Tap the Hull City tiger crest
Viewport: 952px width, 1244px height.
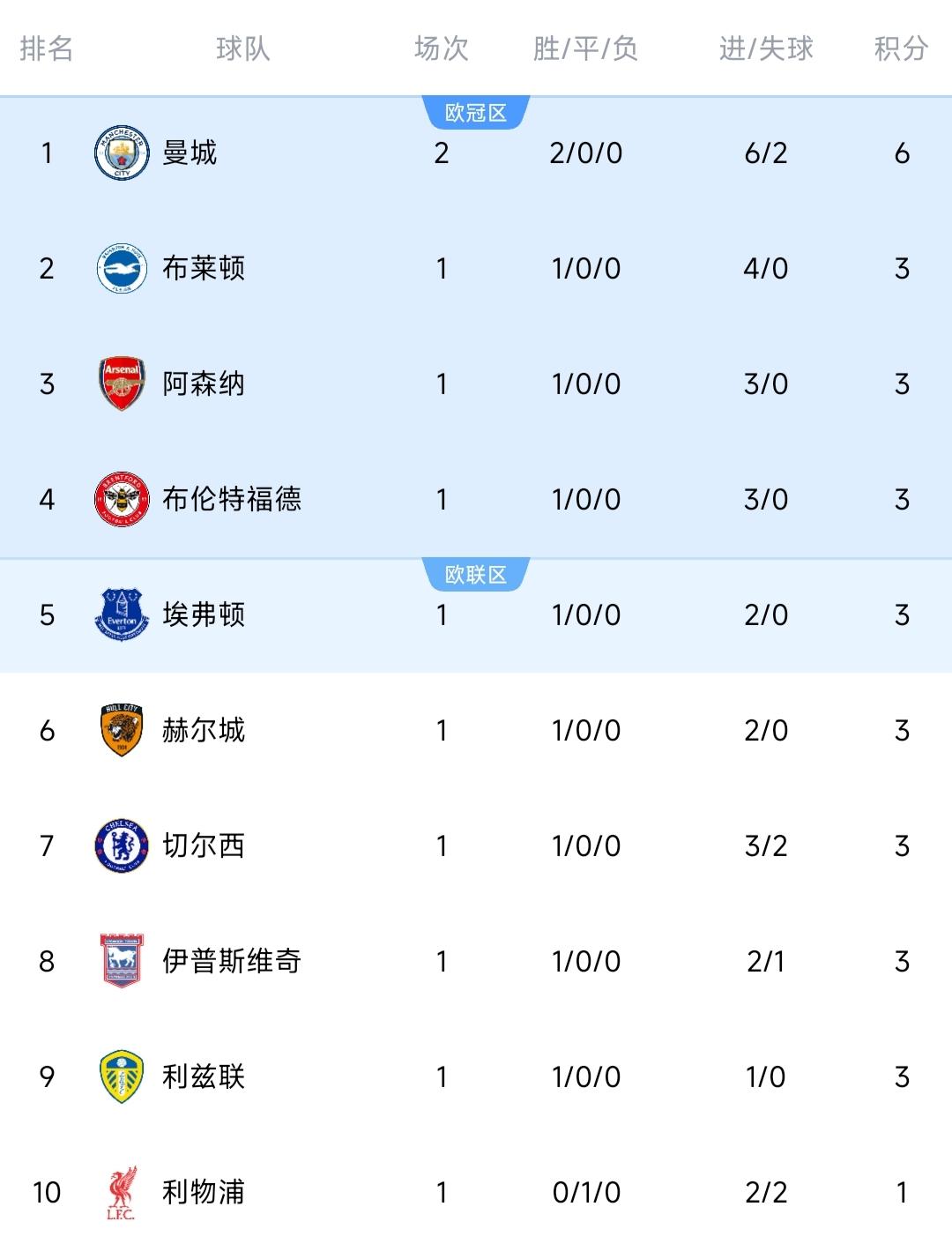coord(121,730)
